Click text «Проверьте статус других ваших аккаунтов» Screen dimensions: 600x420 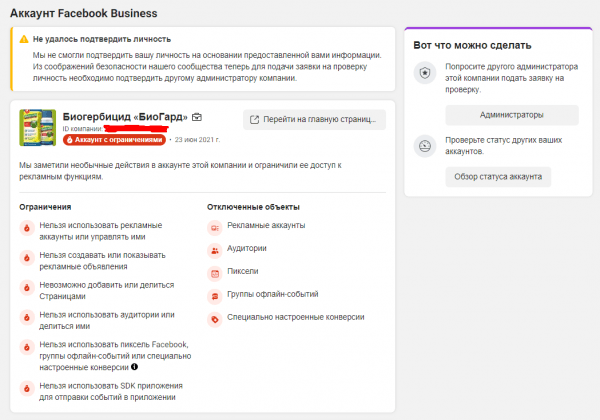(504, 146)
